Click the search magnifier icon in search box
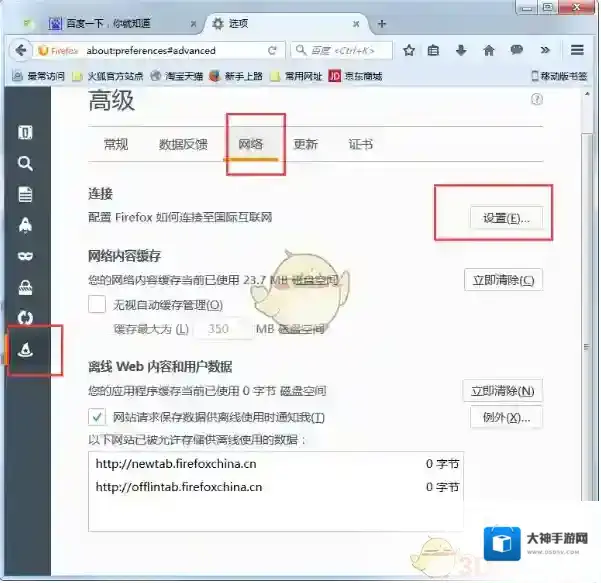Image resolution: width=601 pixels, height=583 pixels. 301,50
